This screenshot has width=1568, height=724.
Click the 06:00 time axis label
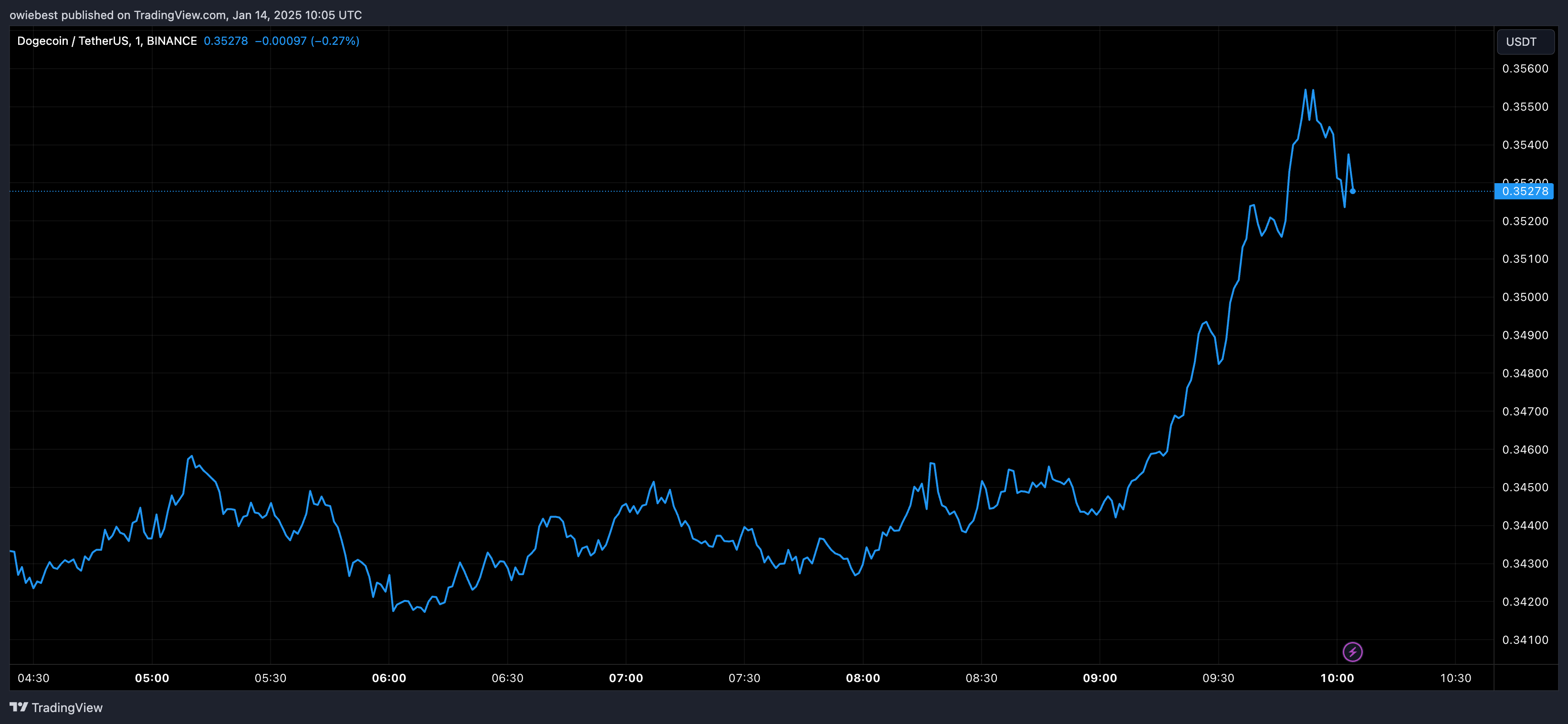(x=389, y=678)
